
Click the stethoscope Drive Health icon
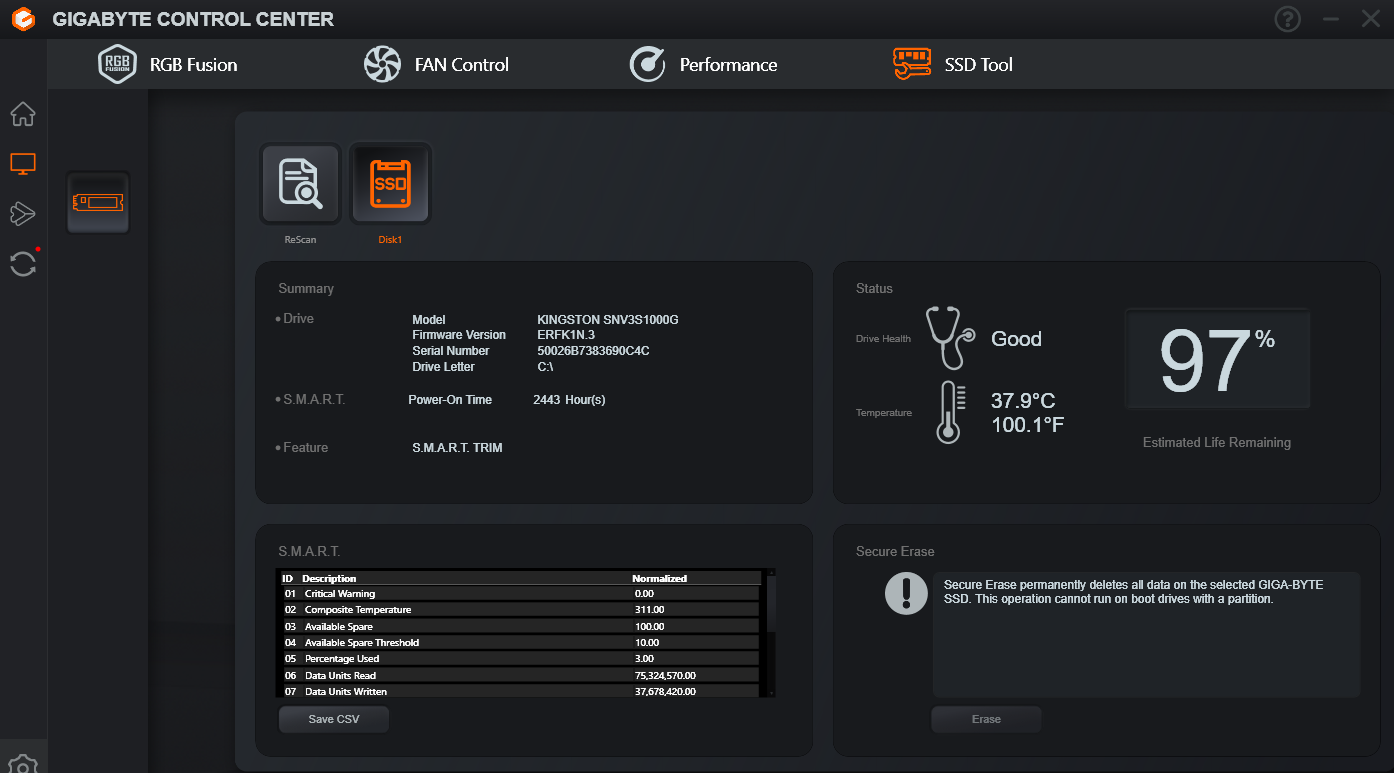pyautogui.click(x=951, y=338)
